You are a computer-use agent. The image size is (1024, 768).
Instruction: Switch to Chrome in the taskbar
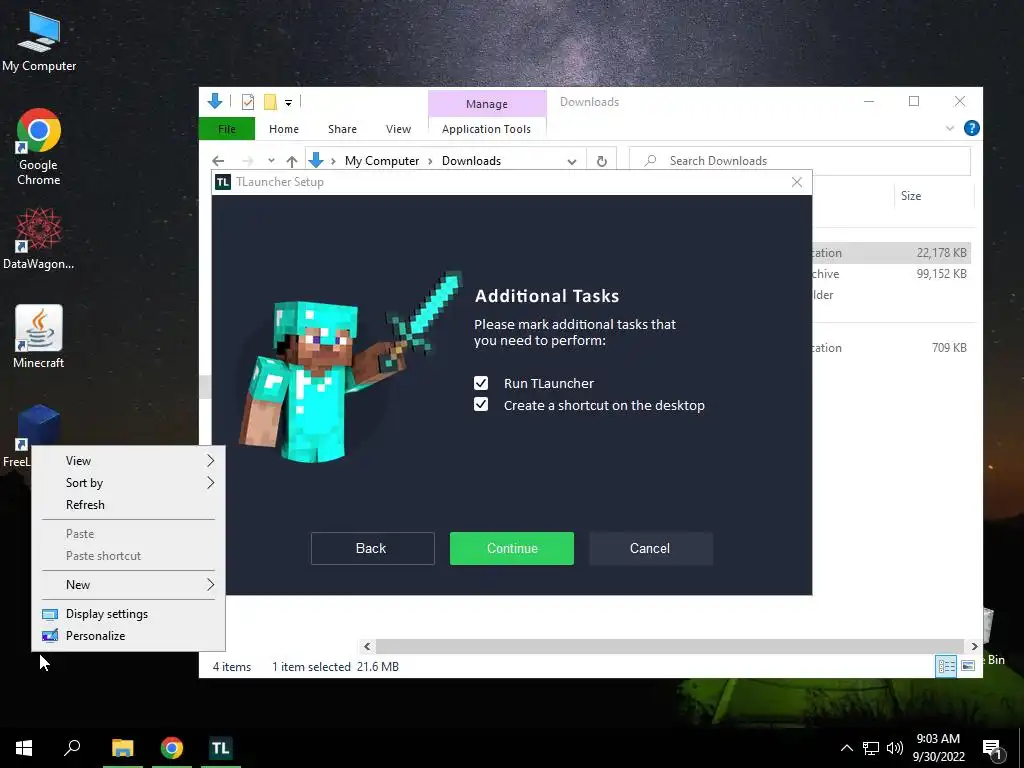(172, 748)
